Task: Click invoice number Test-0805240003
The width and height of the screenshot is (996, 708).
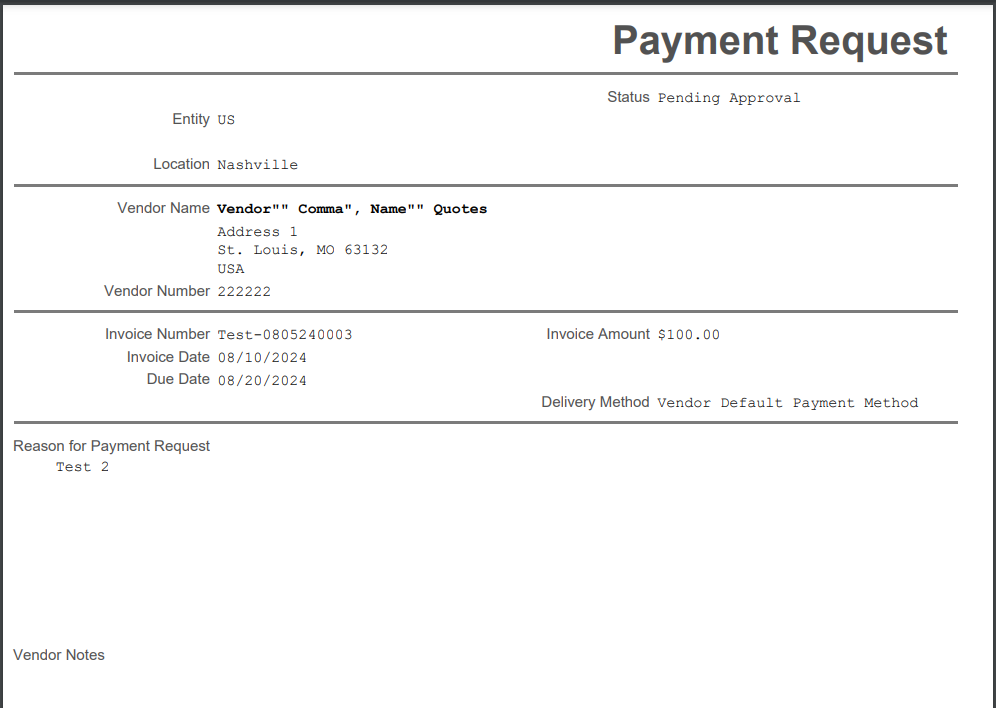Action: [284, 335]
